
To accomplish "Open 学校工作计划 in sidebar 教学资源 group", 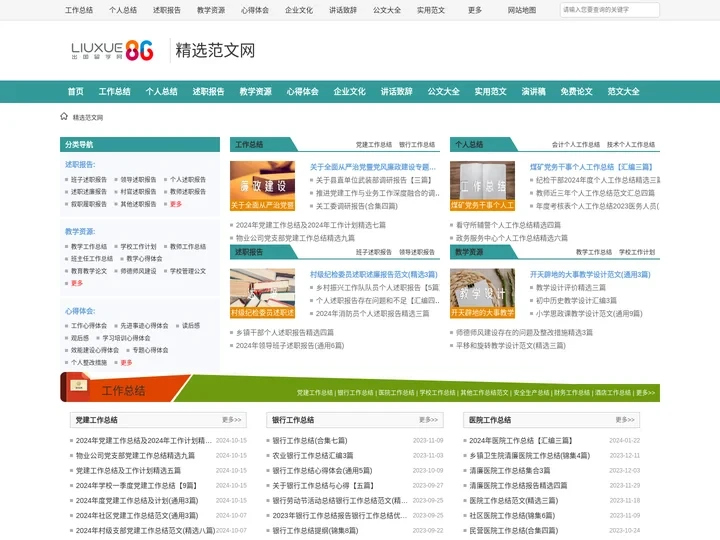I will pos(138,247).
